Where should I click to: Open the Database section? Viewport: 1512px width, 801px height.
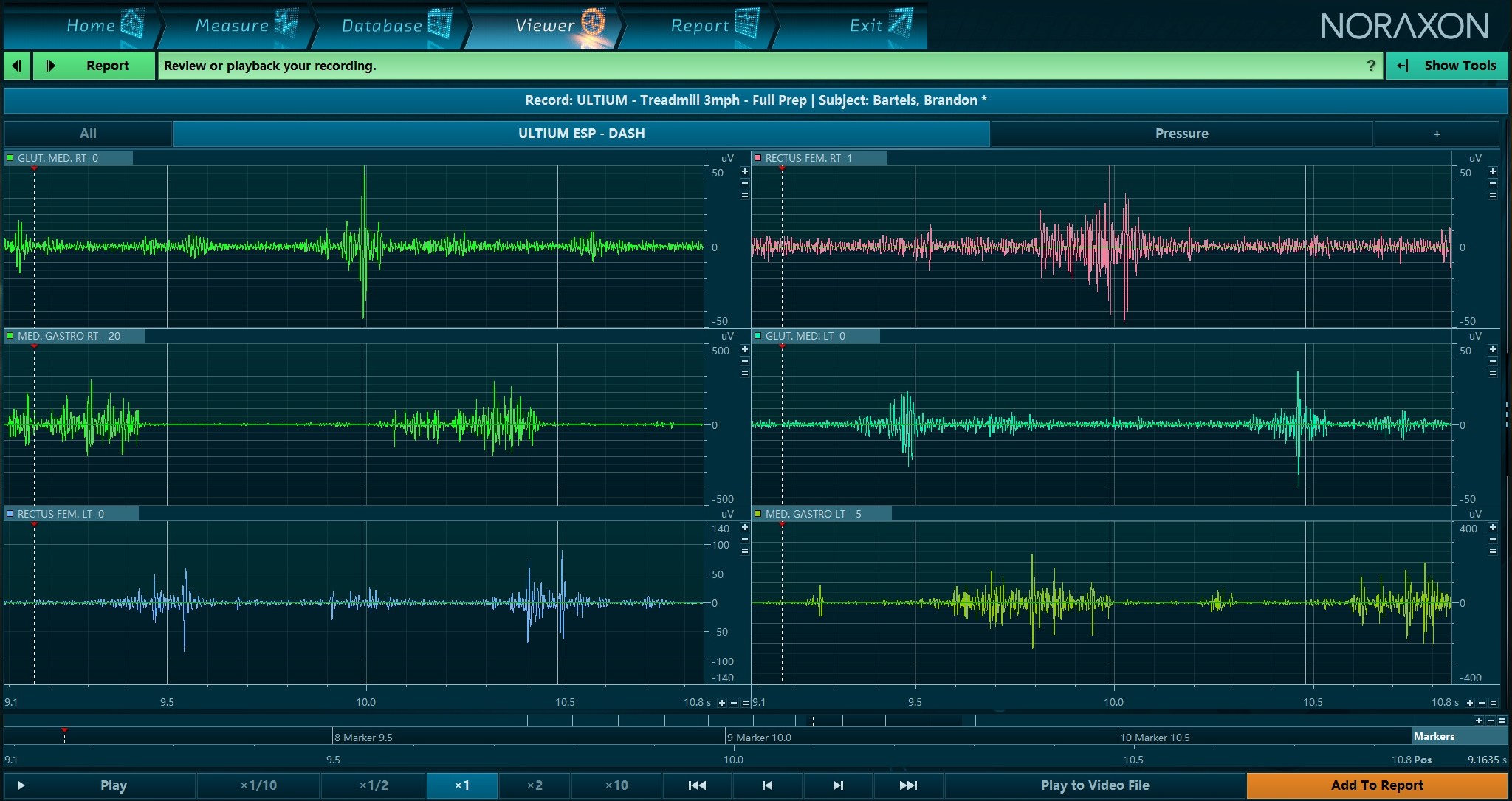390,25
